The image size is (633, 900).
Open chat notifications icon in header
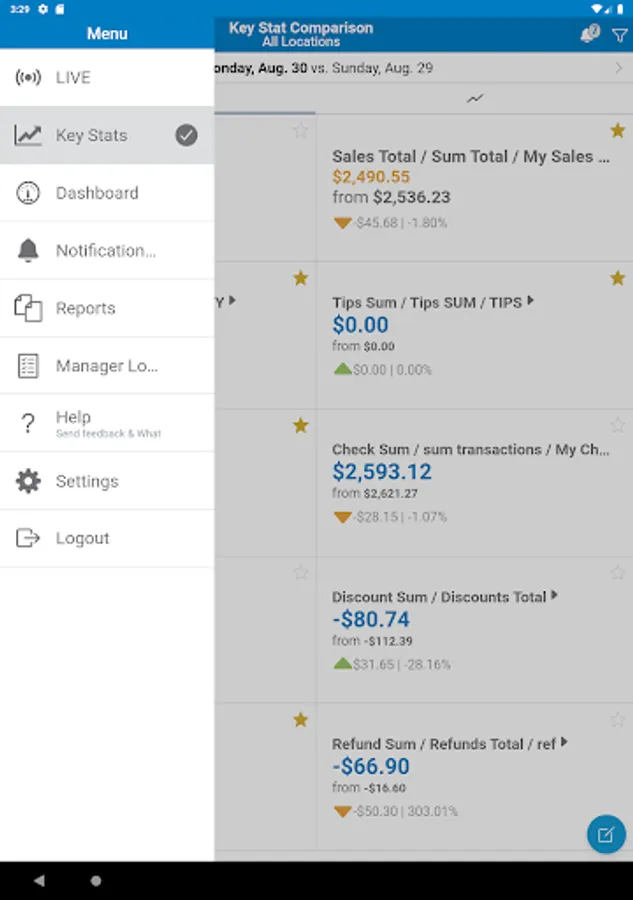click(590, 34)
